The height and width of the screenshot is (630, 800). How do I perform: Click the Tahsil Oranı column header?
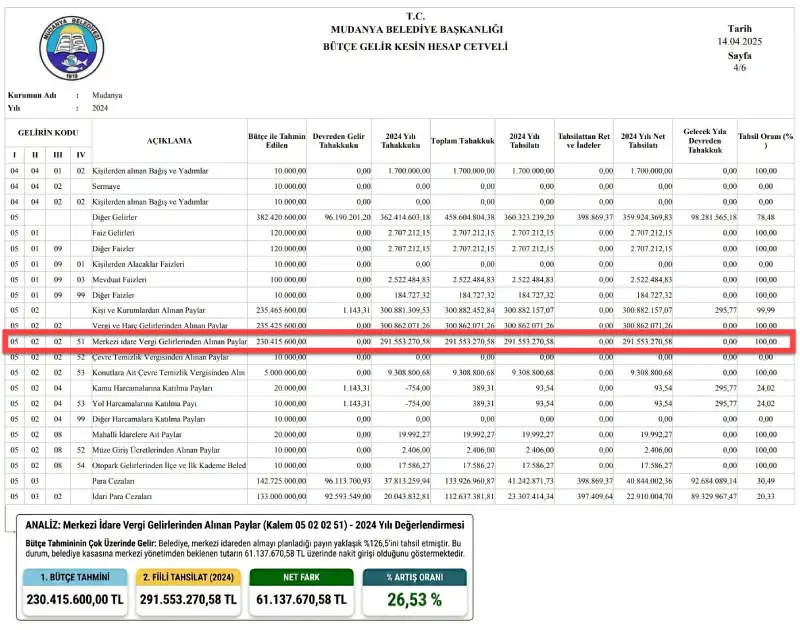765,141
